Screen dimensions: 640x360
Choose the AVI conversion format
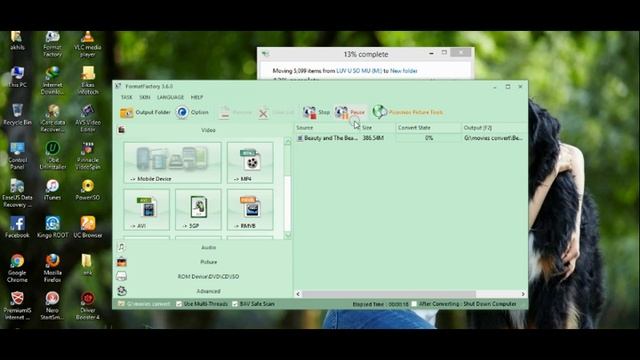pyautogui.click(x=147, y=209)
